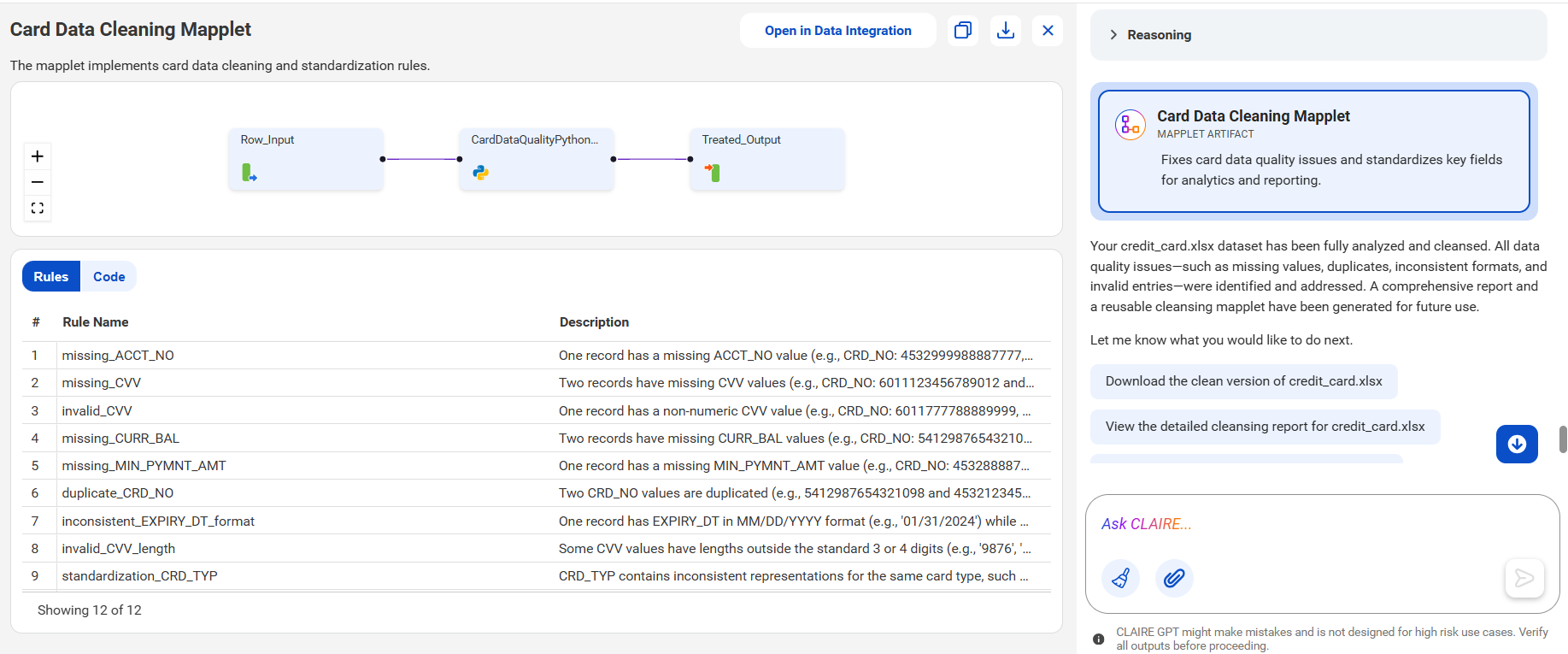Click the 'Showing 12 of 12' count text
This screenshot has width=1568, height=654.
[x=90, y=610]
